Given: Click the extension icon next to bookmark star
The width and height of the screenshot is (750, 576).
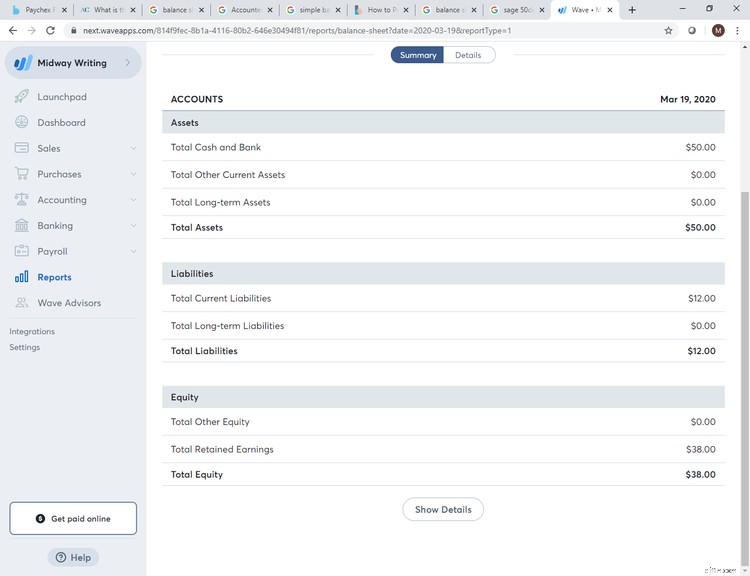Looking at the screenshot, I should (692, 31).
